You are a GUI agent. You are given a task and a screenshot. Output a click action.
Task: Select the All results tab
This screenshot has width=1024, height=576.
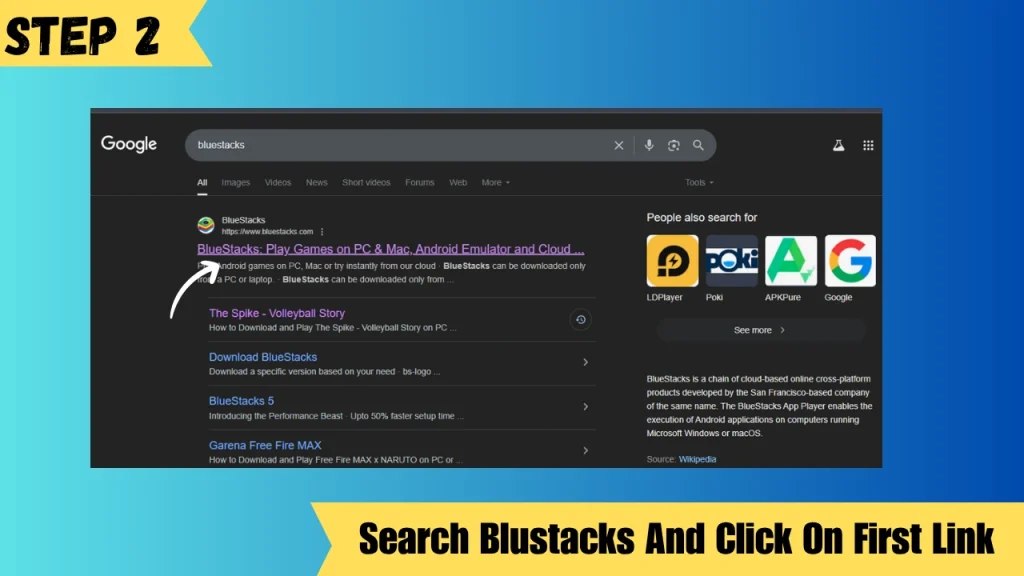click(202, 183)
